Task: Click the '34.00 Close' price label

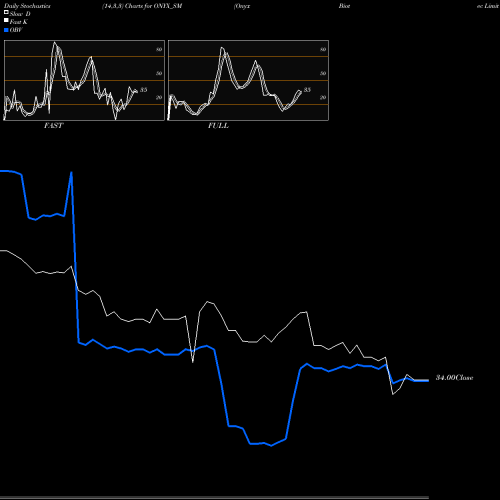Action: pos(455,378)
